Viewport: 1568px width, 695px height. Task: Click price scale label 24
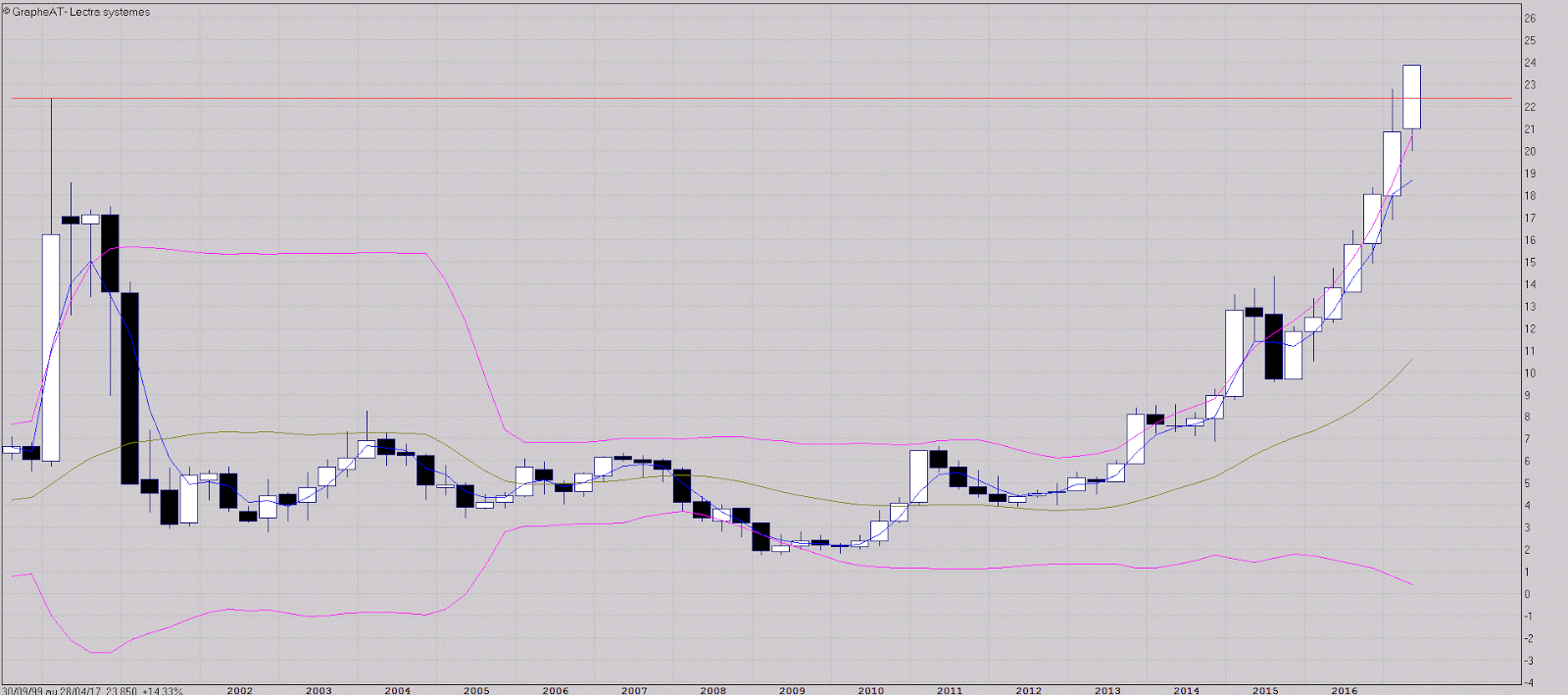tap(1530, 63)
